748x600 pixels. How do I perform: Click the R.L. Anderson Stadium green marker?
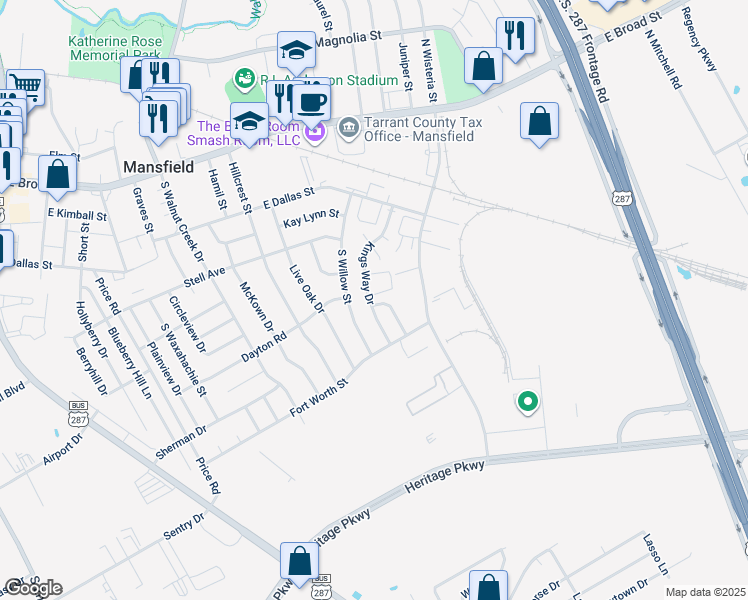[245, 79]
